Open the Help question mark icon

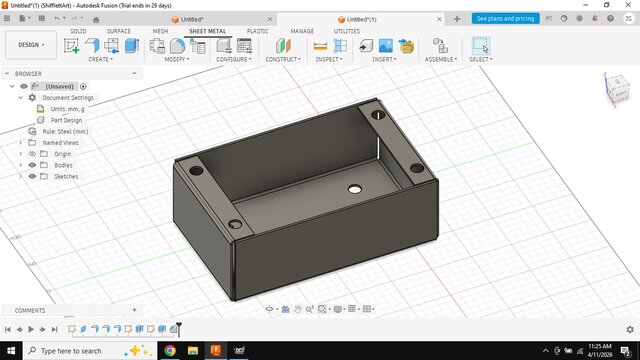tap(610, 19)
